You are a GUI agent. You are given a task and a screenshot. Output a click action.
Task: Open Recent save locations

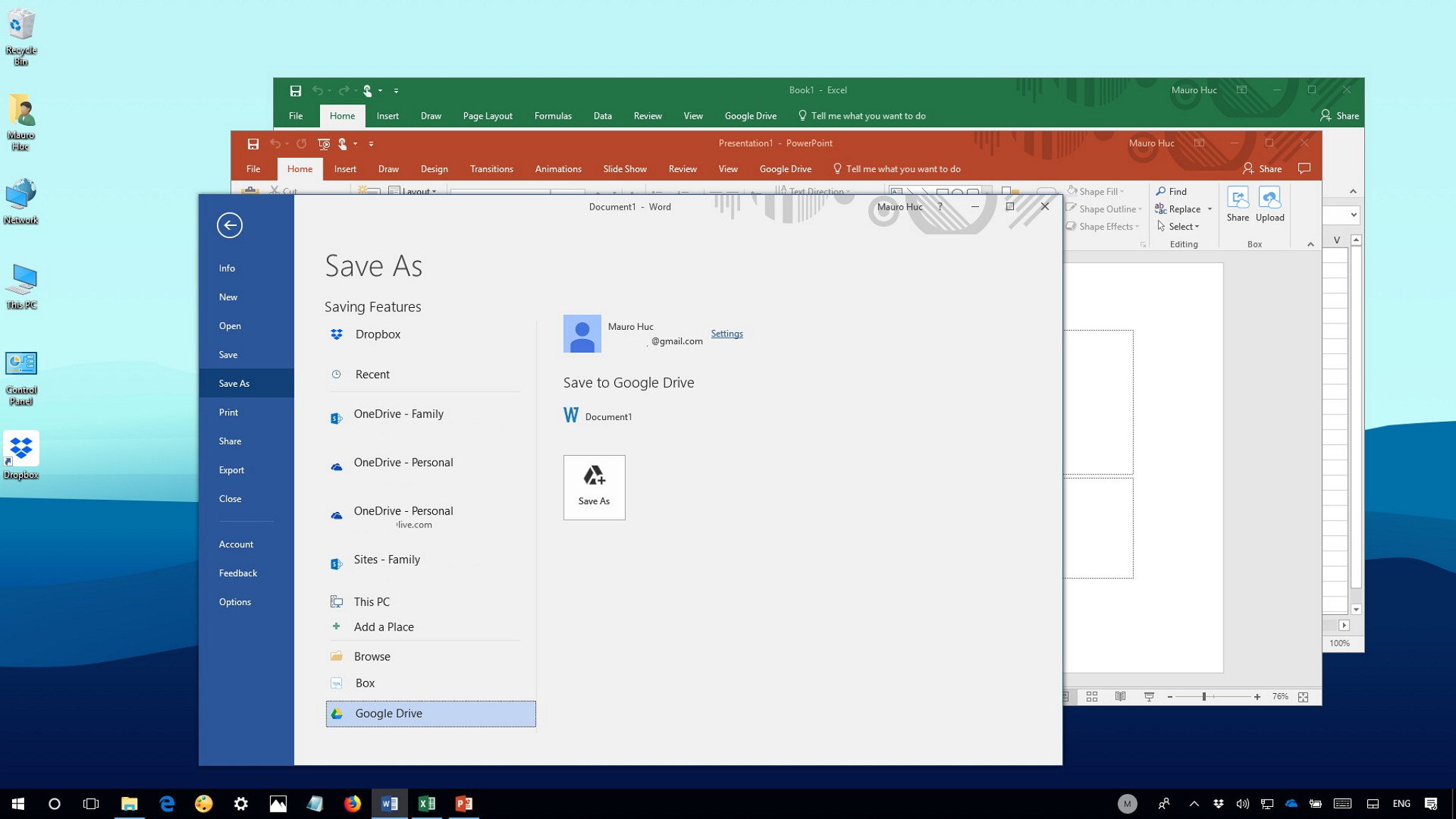point(431,375)
